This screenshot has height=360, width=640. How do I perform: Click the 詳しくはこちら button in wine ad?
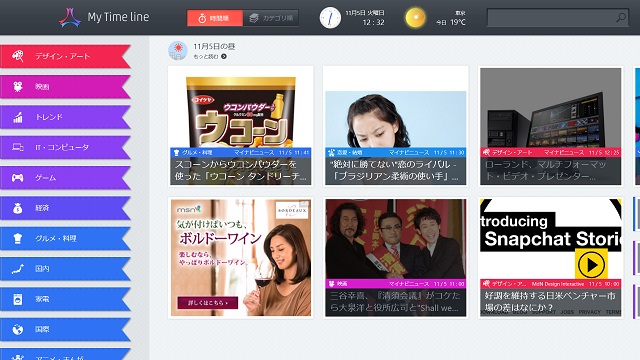[207, 303]
